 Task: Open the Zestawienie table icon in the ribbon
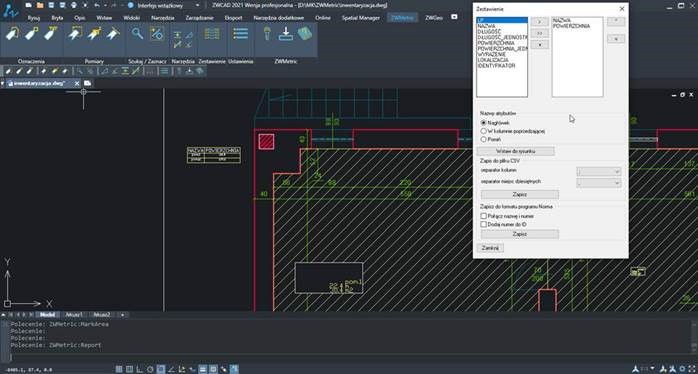pyautogui.click(x=212, y=34)
